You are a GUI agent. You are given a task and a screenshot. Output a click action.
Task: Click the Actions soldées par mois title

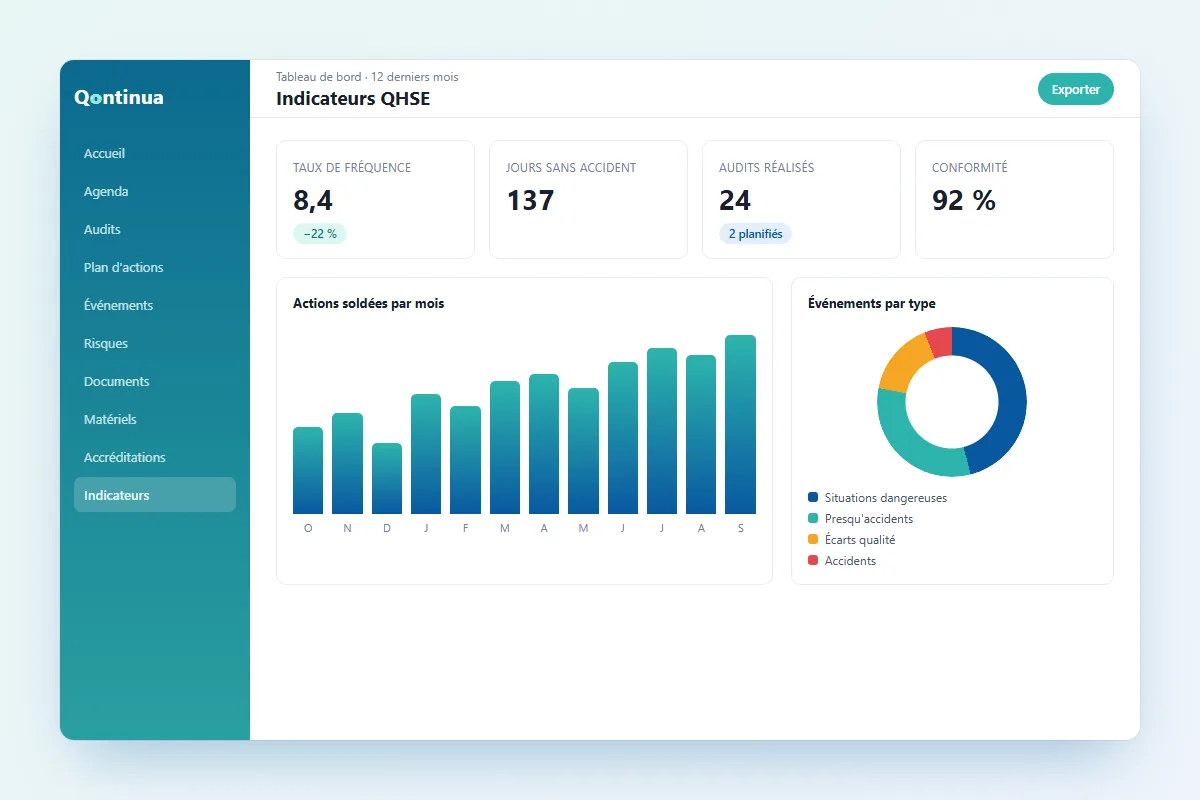tap(368, 303)
